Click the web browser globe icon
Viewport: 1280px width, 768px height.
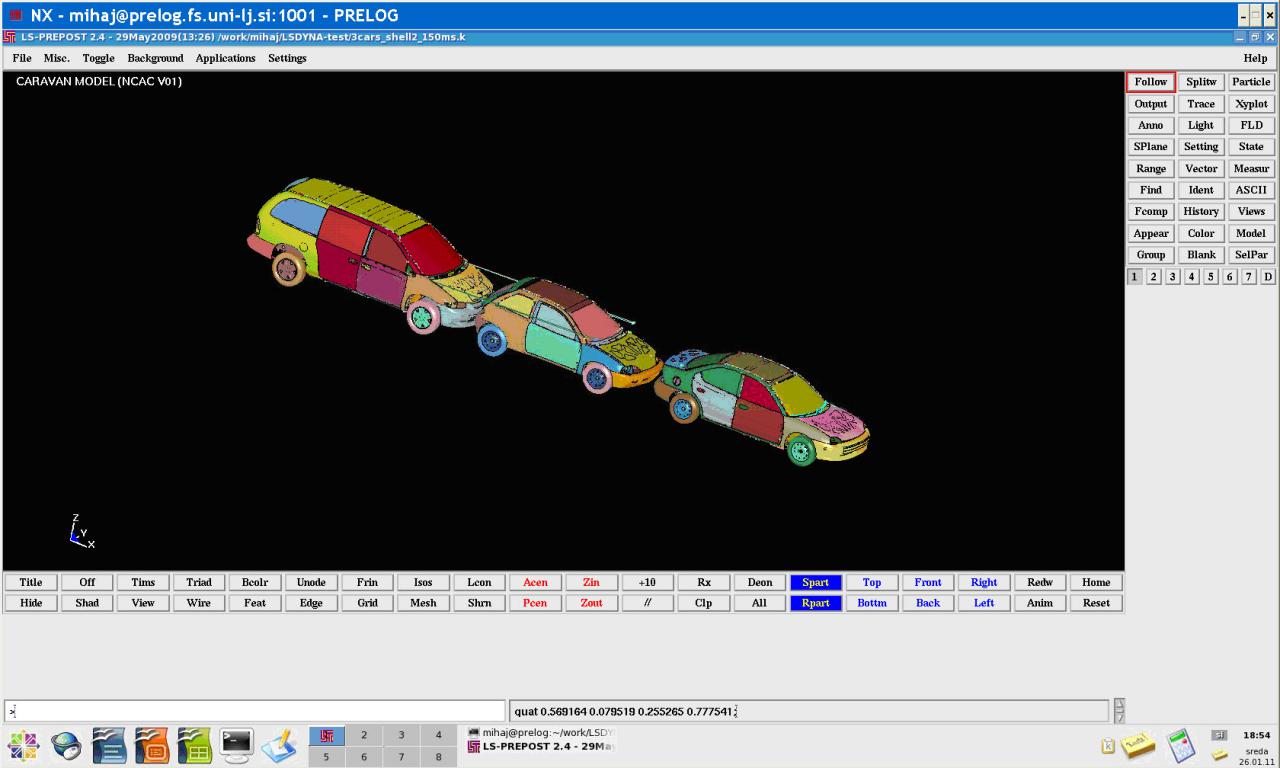(x=66, y=745)
